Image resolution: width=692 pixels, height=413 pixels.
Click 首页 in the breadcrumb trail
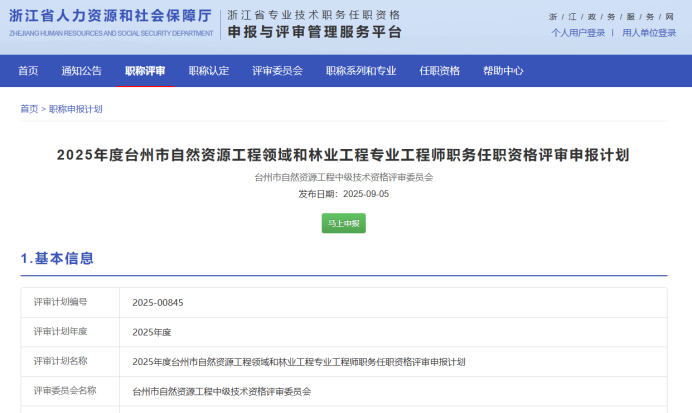[29, 109]
